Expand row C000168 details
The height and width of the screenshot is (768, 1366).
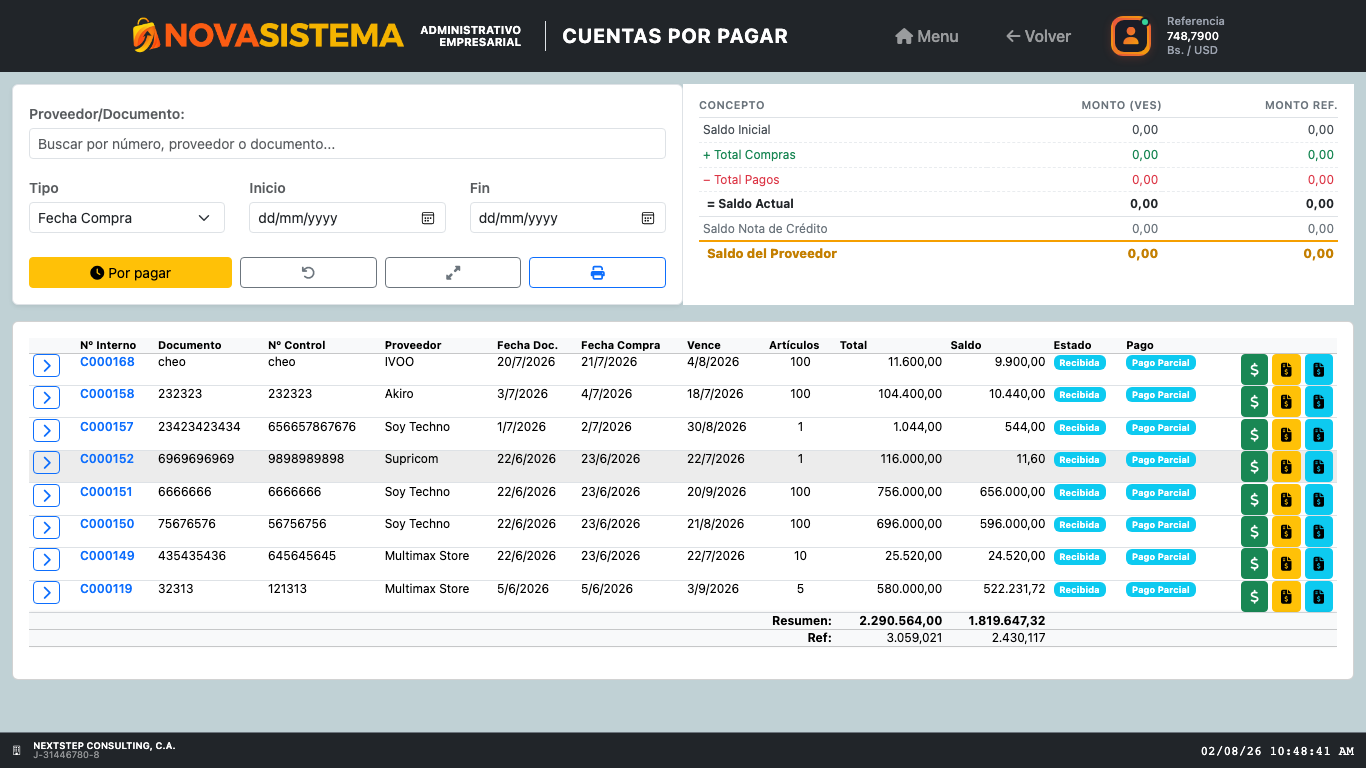coord(46,366)
